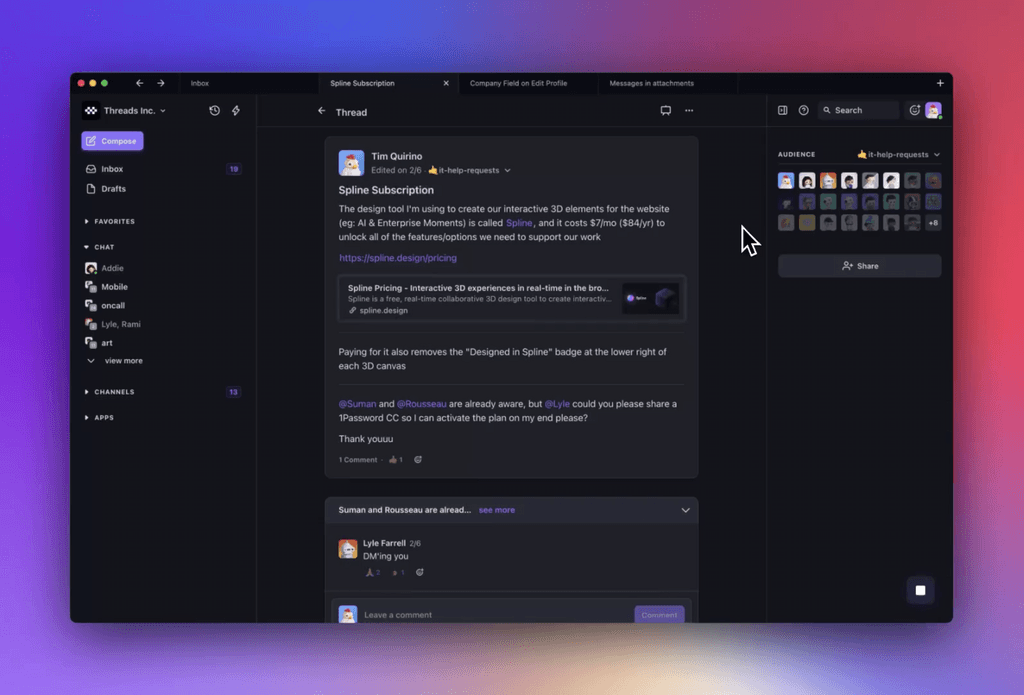
Task: Close the Spline Subscription tab
Action: tap(446, 83)
